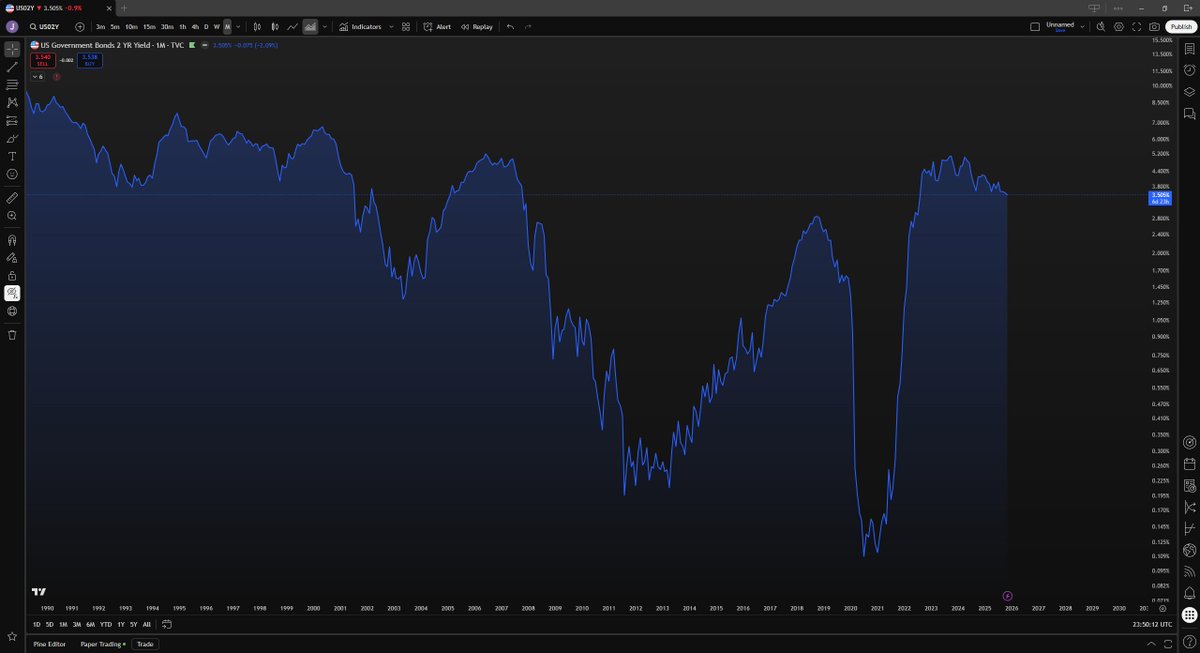
Task: Open the Indicators dialog
Action: tap(360, 27)
